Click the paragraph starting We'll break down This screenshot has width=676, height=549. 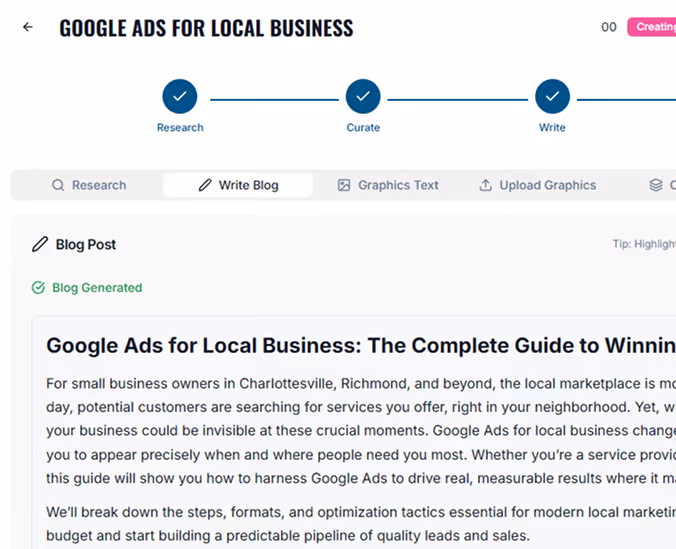pyautogui.click(x=361, y=524)
